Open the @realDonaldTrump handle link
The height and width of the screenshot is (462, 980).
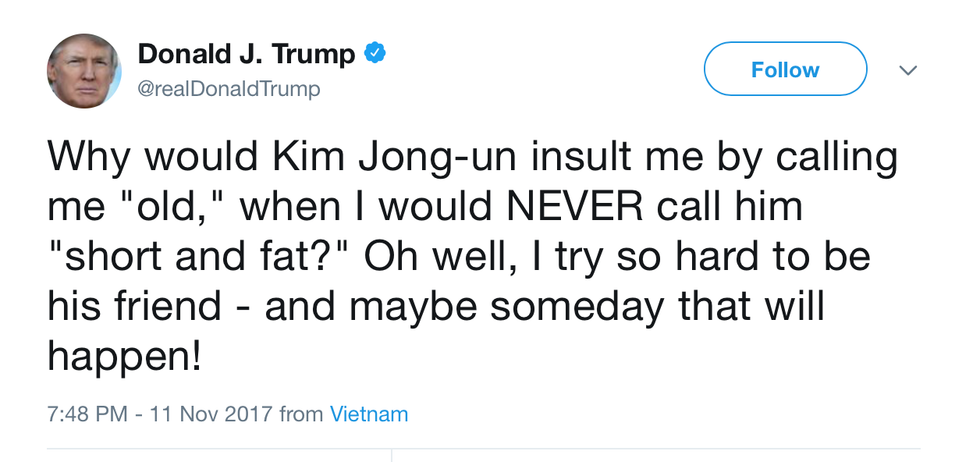click(229, 89)
